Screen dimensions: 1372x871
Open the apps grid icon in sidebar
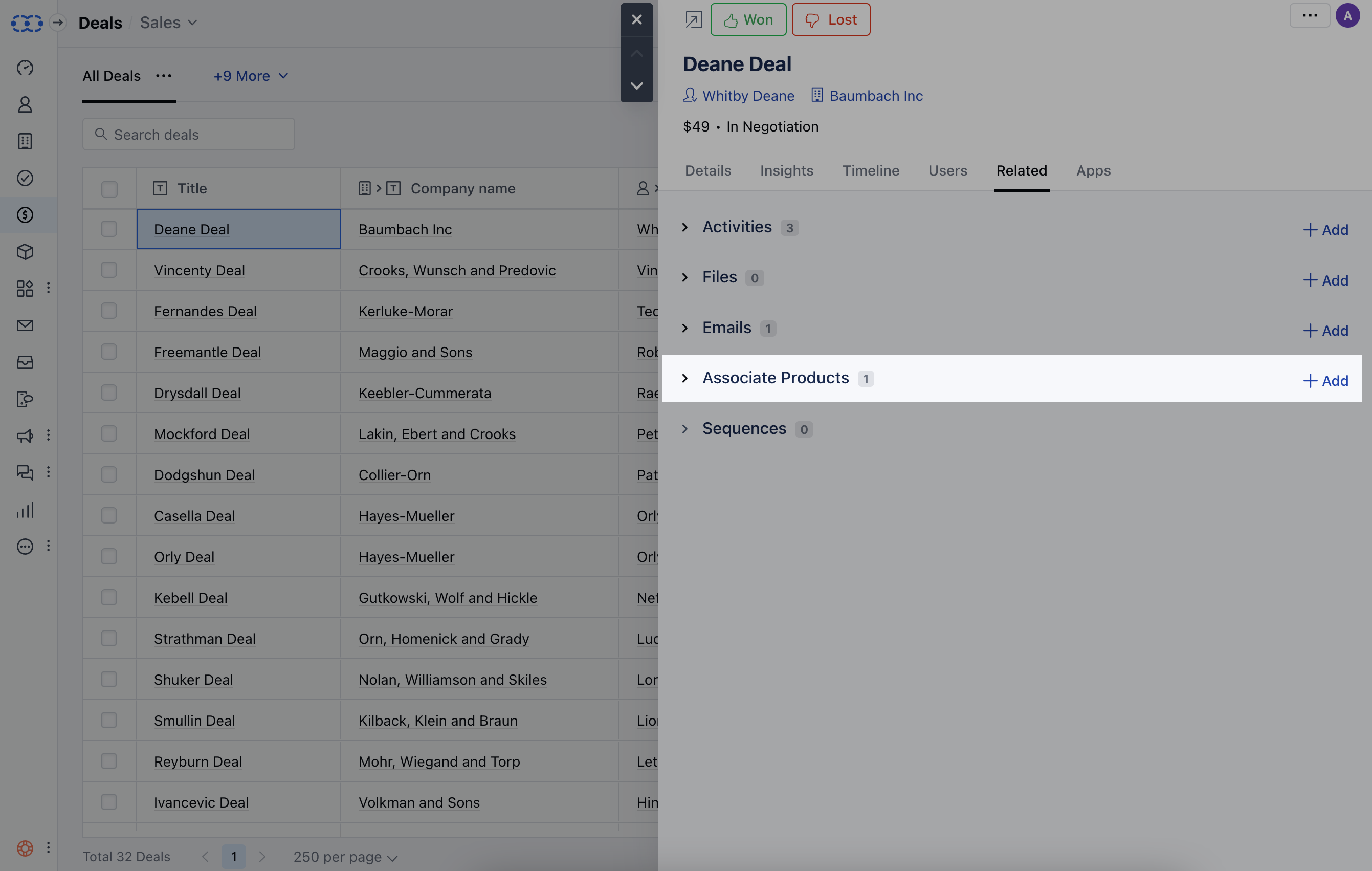[25, 289]
